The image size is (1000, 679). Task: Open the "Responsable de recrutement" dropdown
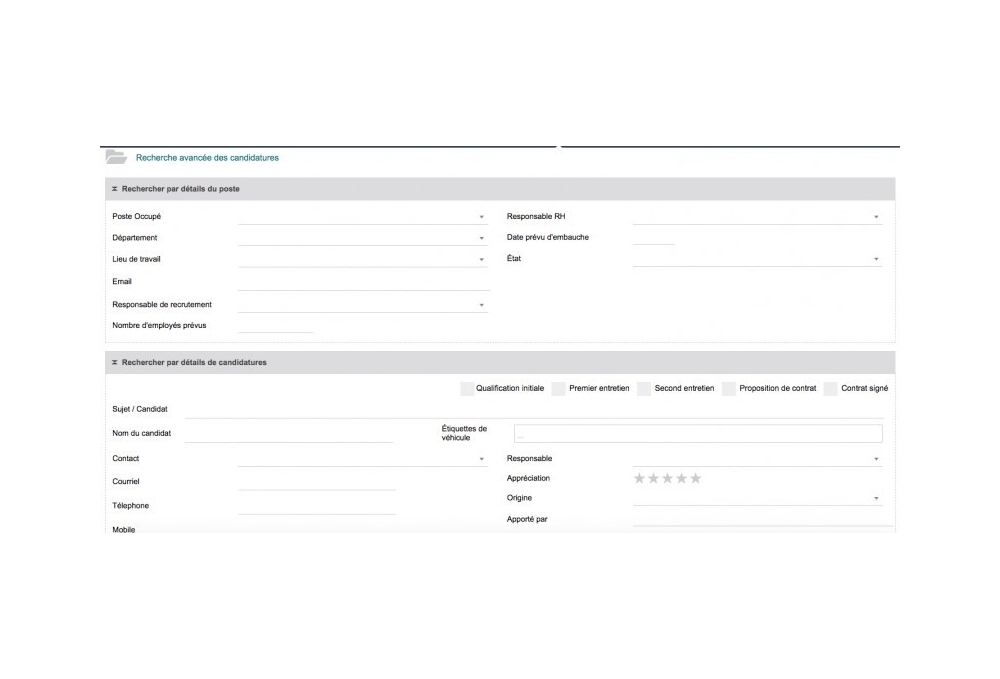(x=481, y=304)
